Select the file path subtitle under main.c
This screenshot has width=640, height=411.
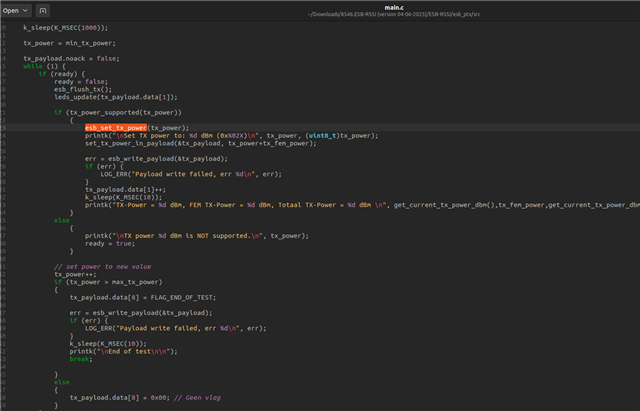click(394, 14)
